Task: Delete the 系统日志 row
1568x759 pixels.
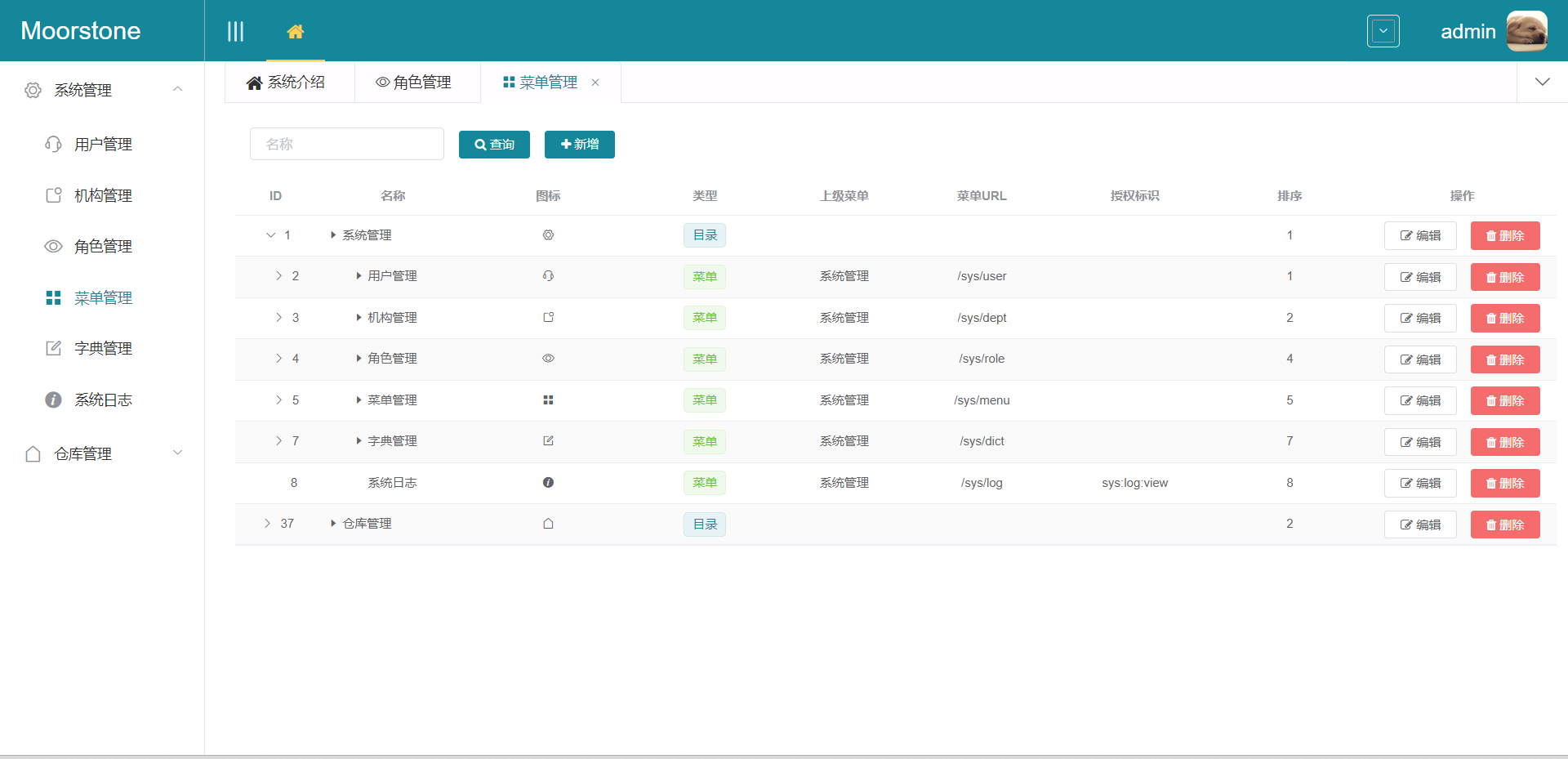Action: click(x=1505, y=483)
